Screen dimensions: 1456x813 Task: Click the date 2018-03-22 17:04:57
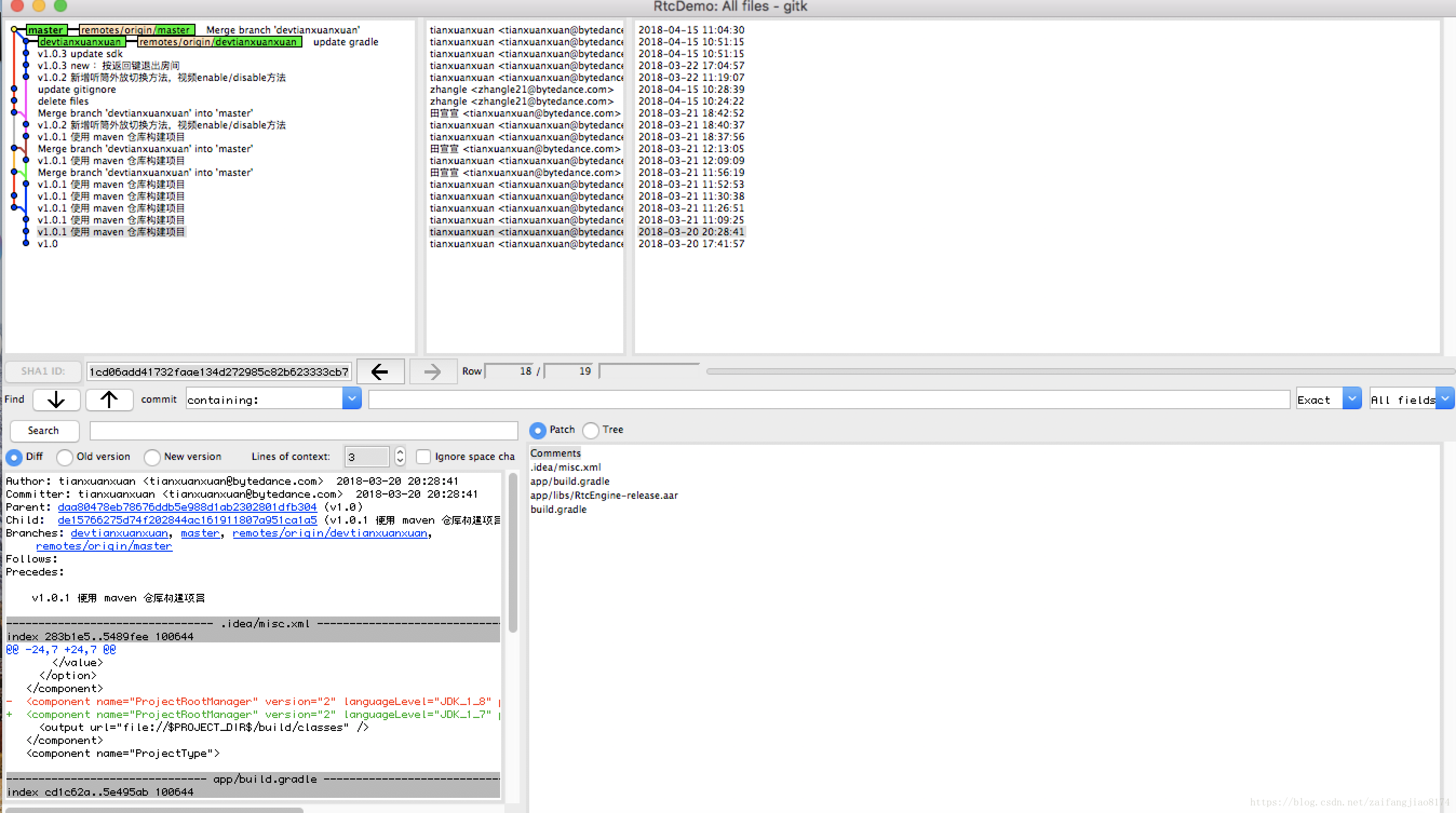tap(691, 65)
